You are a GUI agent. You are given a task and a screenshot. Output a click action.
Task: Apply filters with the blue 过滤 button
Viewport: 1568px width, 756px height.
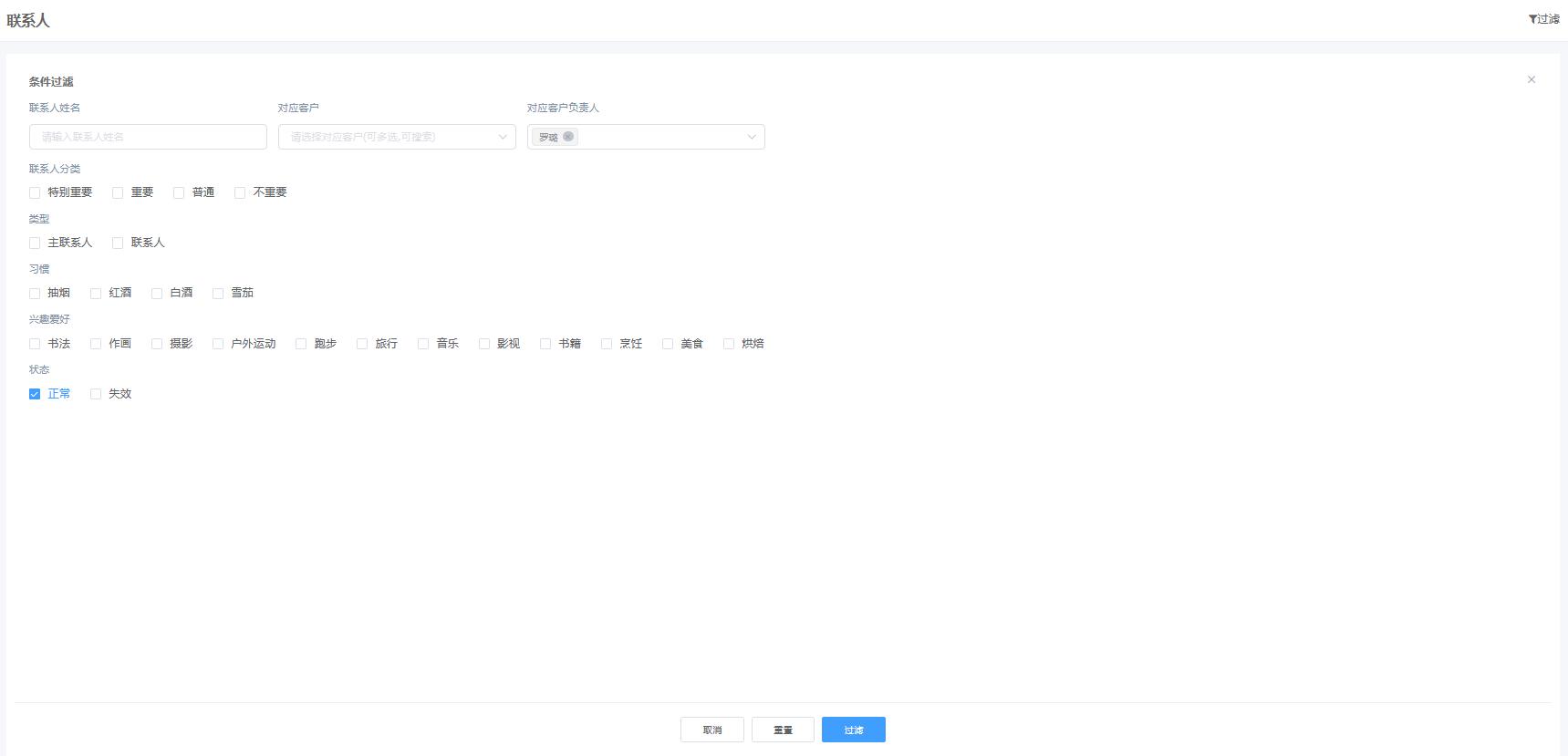(x=853, y=730)
